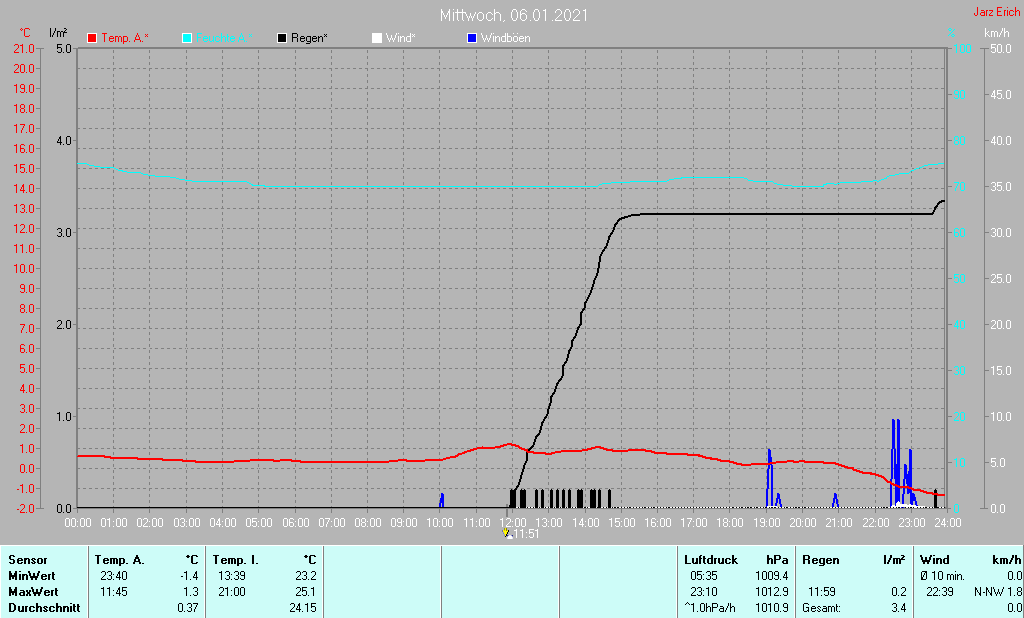Viewport: 1024px width, 618px height.
Task: Click the '24.15' indoor average temperature
Action: tap(303, 608)
